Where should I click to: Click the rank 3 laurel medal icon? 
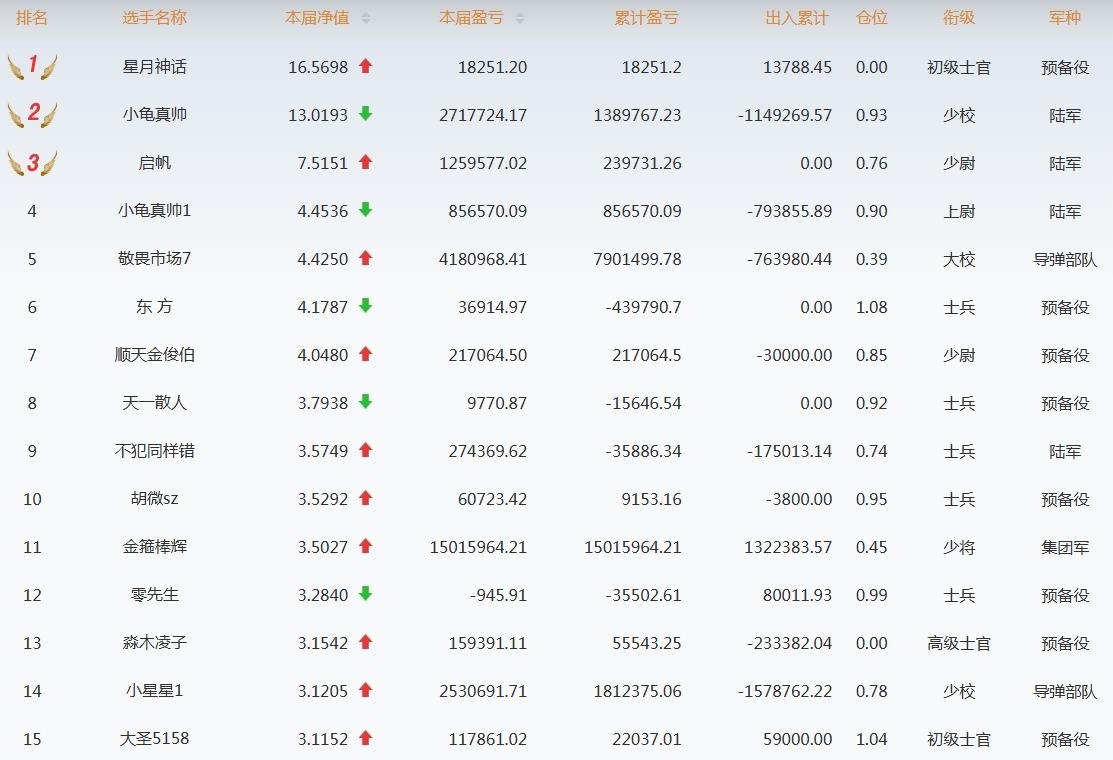(x=32, y=163)
